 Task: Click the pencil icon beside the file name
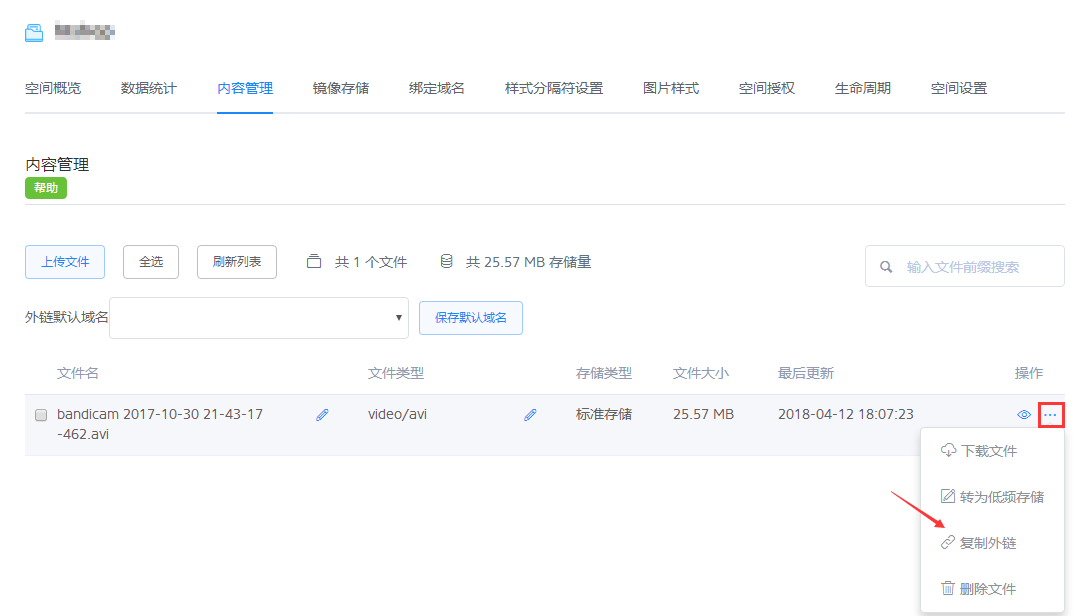[x=322, y=415]
